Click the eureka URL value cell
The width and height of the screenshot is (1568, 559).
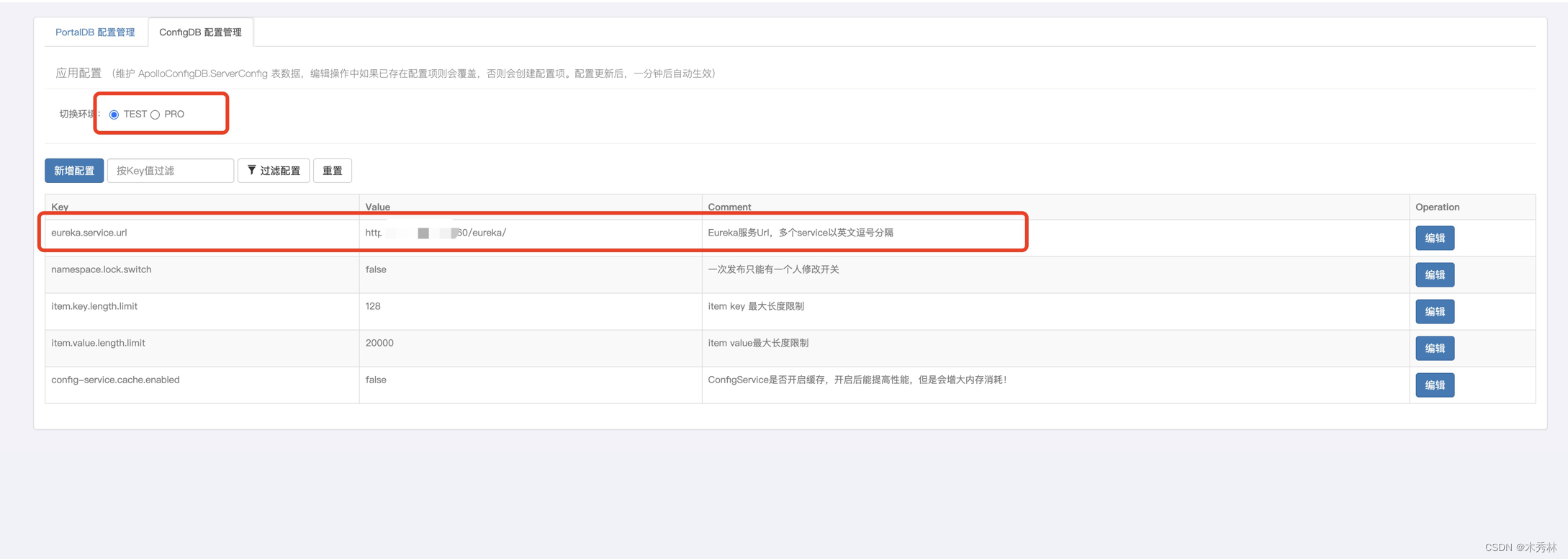click(531, 238)
